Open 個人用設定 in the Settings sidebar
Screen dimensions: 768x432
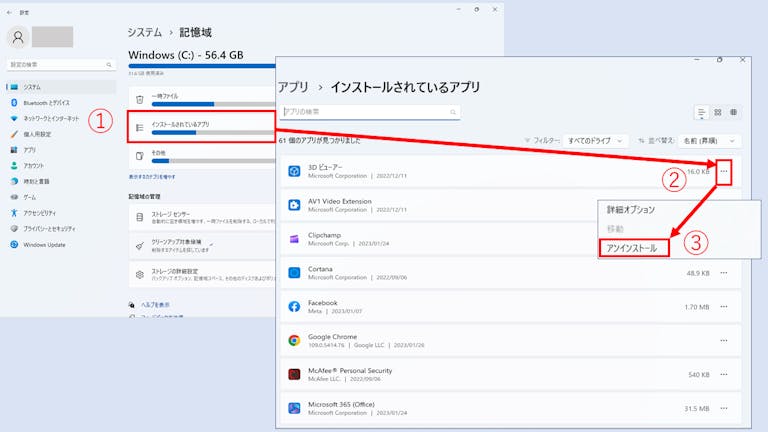(61, 134)
